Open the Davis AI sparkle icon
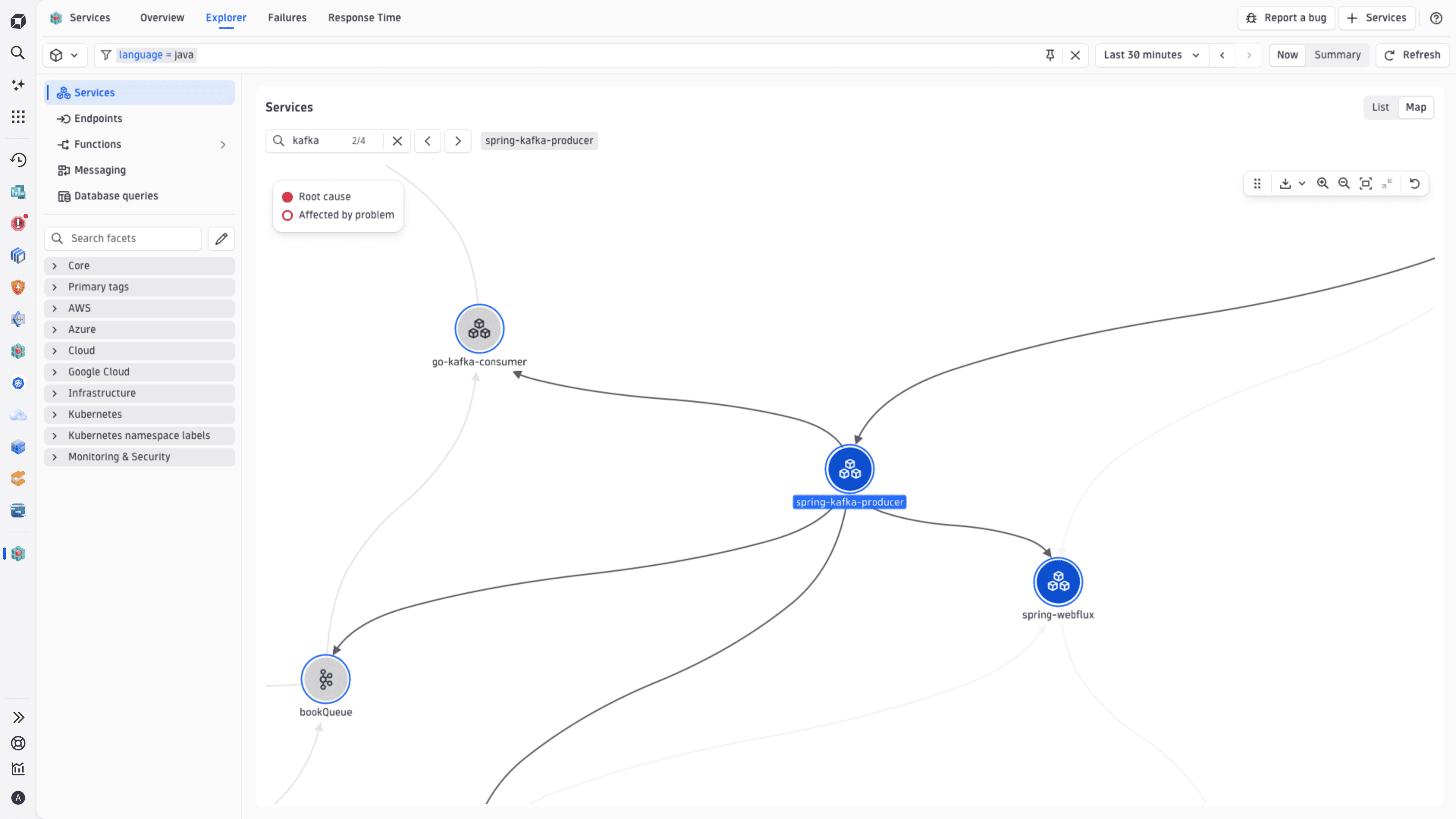The width and height of the screenshot is (1456, 819). pyautogui.click(x=18, y=85)
